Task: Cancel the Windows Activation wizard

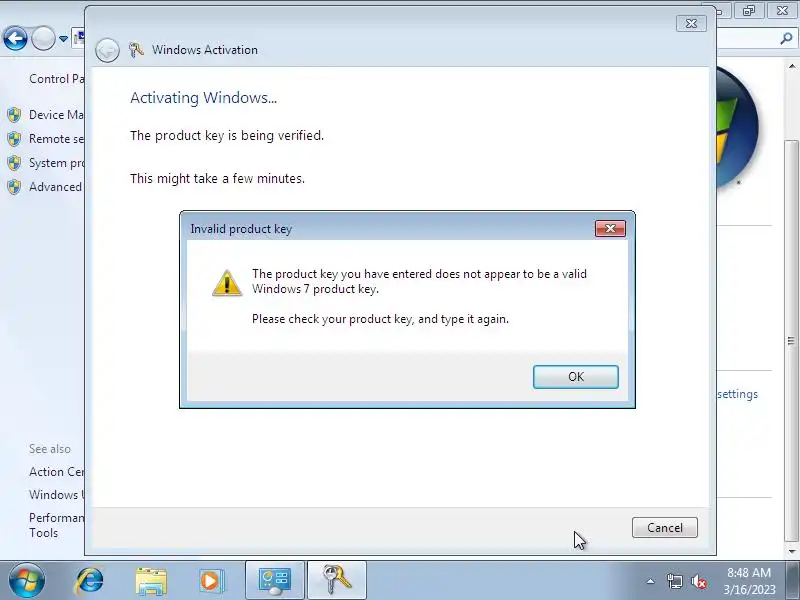Action: point(664,528)
